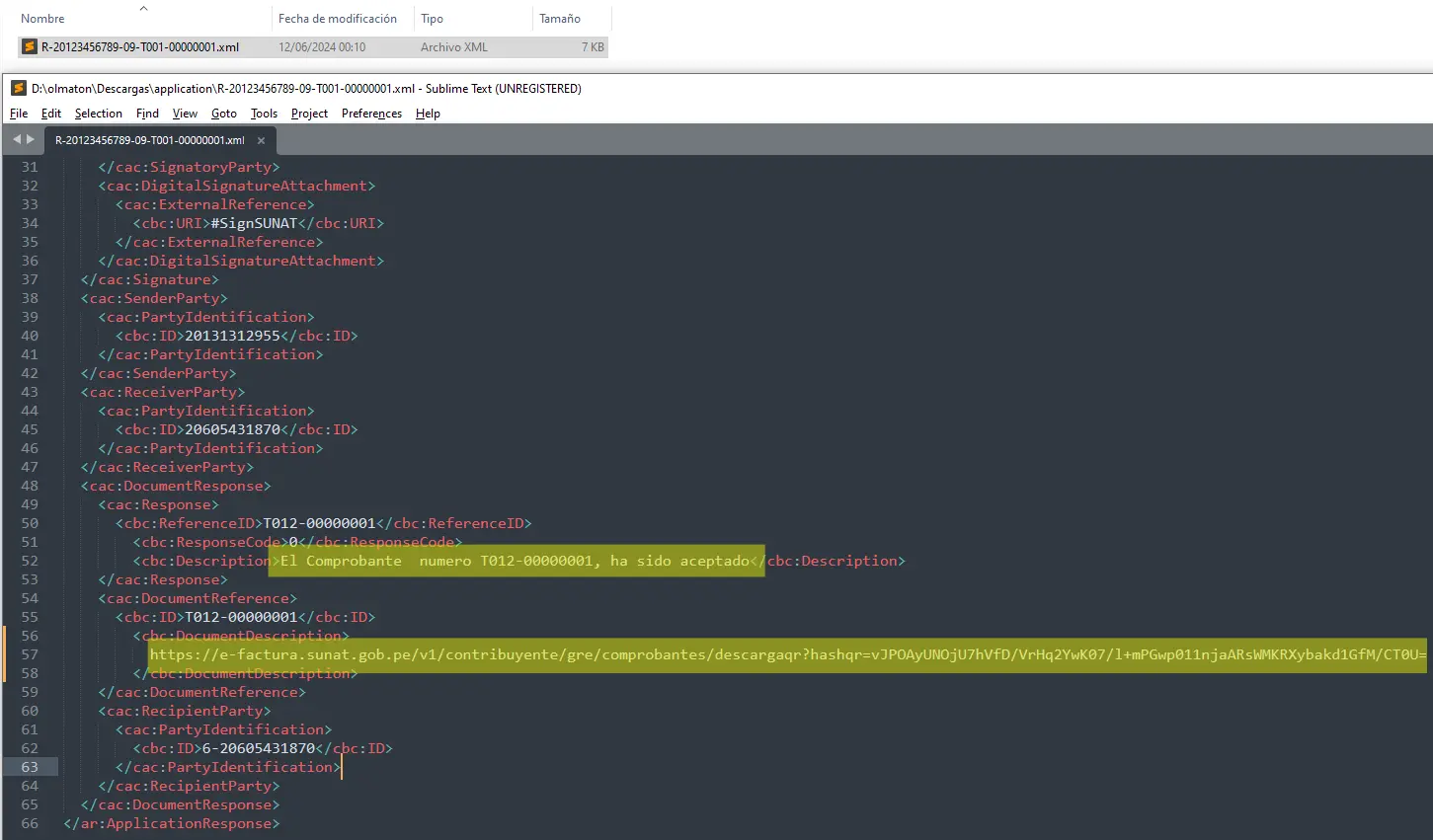Screen dimensions: 1433x840
Task: Click the XML file icon in the file list
Action: click(x=30, y=47)
